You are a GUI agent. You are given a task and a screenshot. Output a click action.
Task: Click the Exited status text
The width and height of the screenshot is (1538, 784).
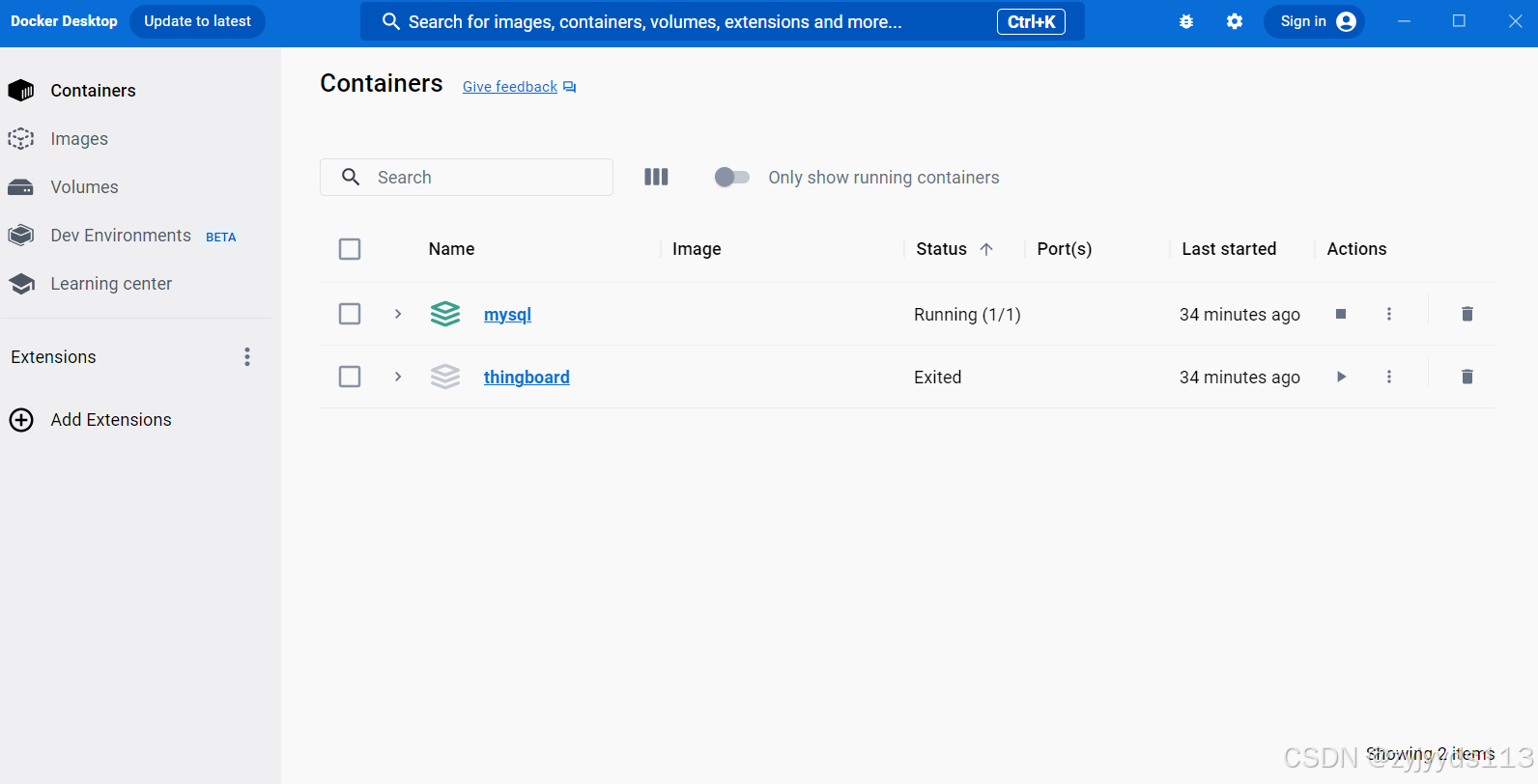937,378
